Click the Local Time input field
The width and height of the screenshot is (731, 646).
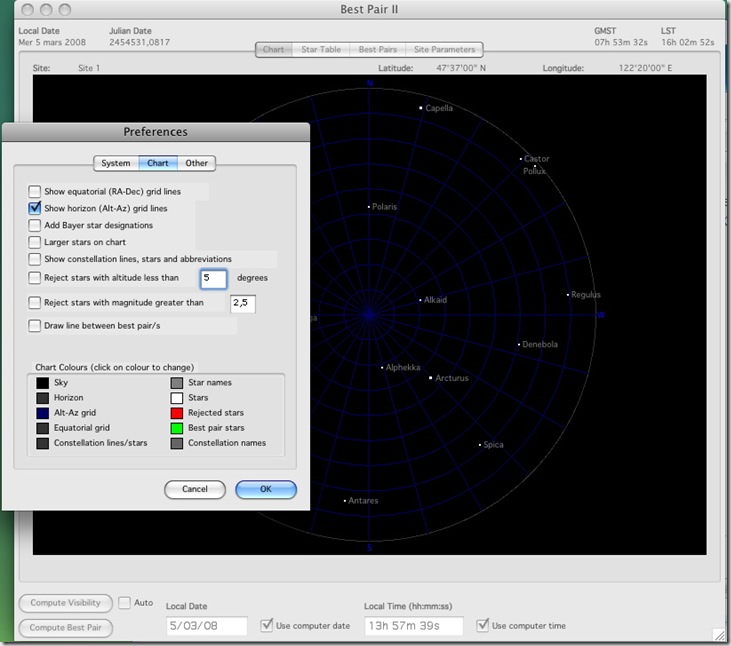tap(414, 626)
